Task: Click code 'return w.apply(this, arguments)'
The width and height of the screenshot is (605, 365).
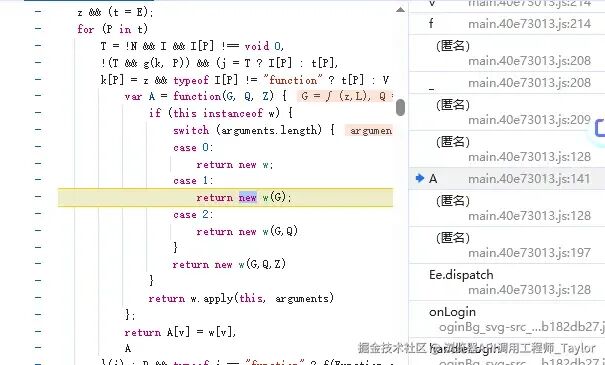Action: [x=241, y=298]
